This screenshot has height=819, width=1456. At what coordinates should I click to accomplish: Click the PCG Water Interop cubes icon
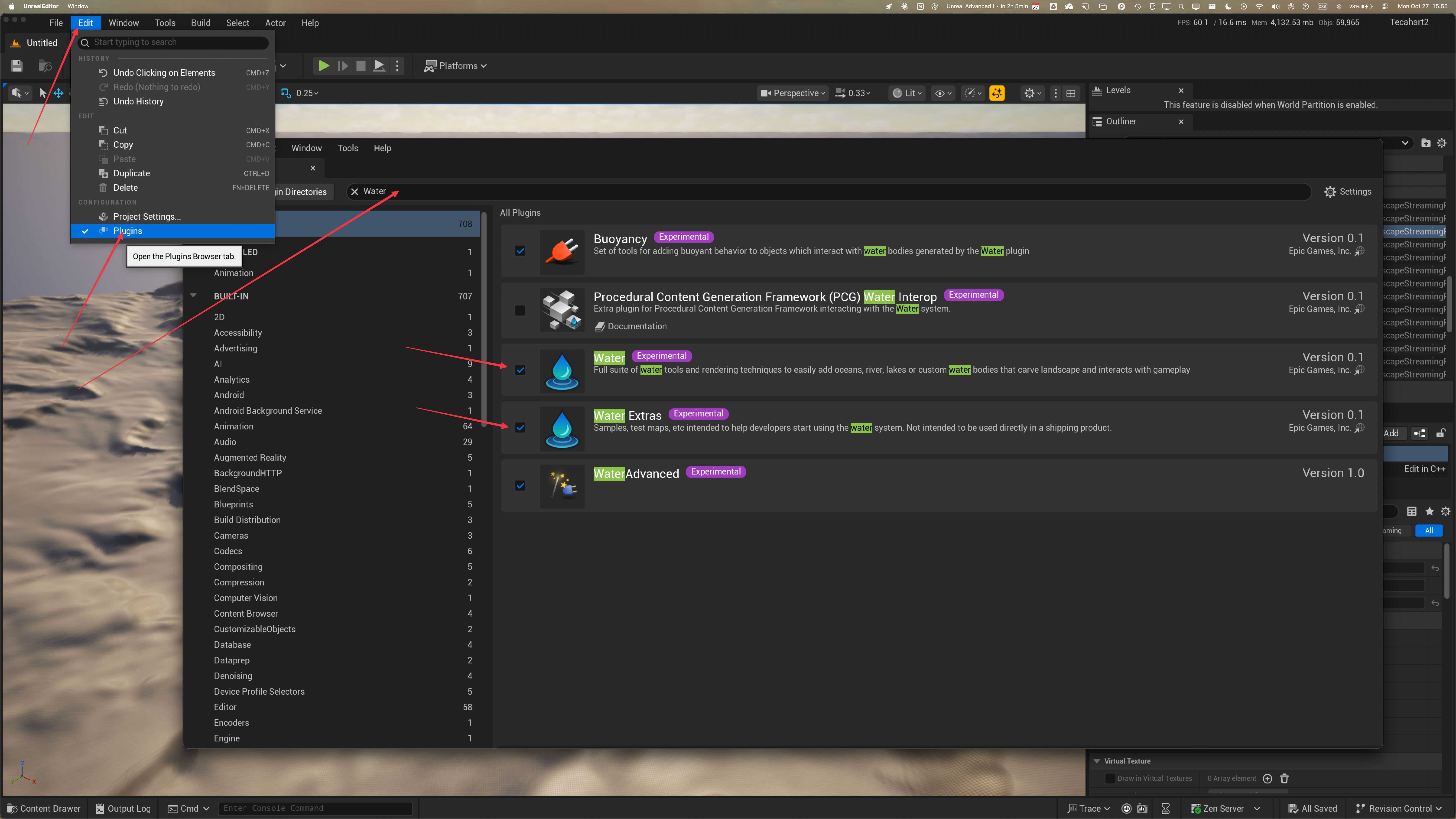(x=562, y=310)
